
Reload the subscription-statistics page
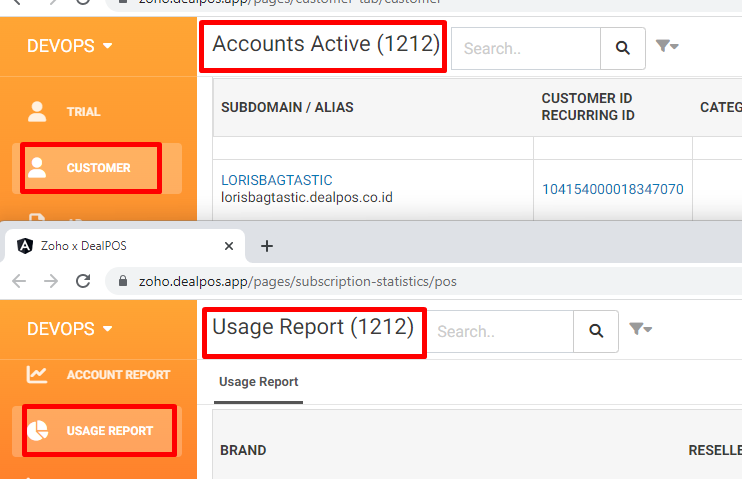coord(83,281)
